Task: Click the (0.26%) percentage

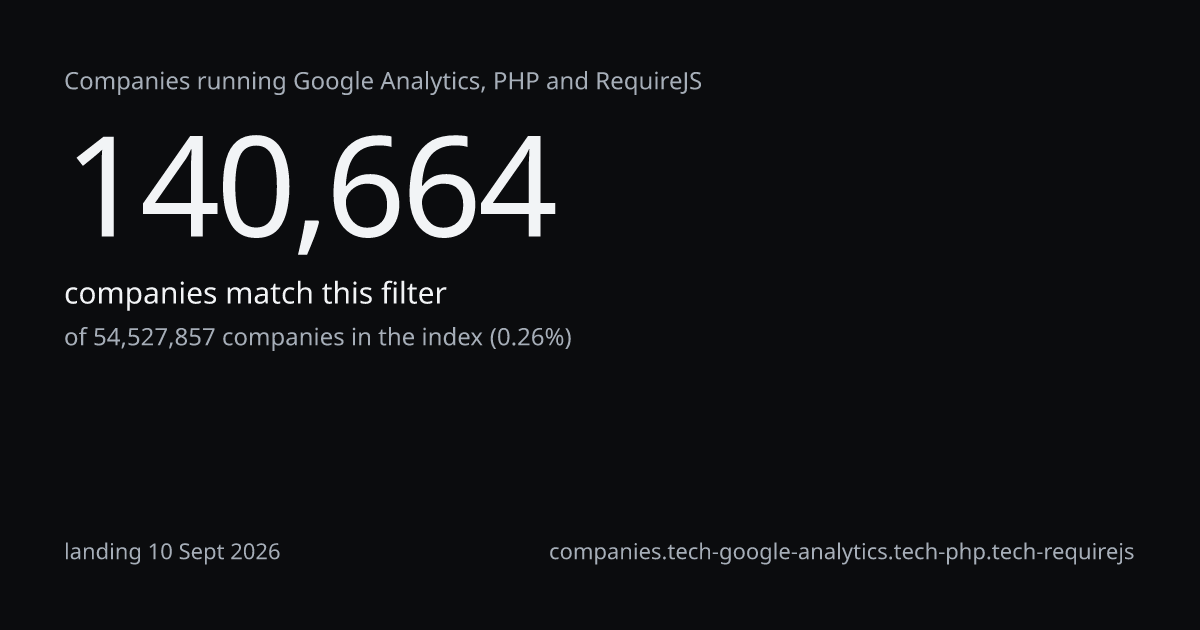Action: [530, 338]
